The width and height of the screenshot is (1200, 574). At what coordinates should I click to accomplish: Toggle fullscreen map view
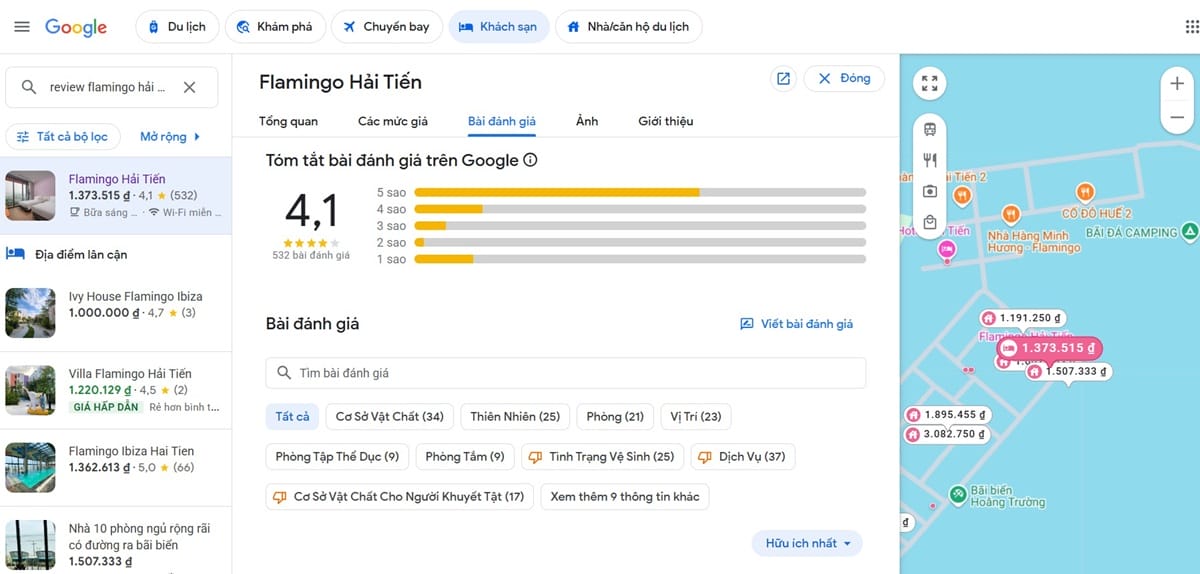tap(930, 83)
